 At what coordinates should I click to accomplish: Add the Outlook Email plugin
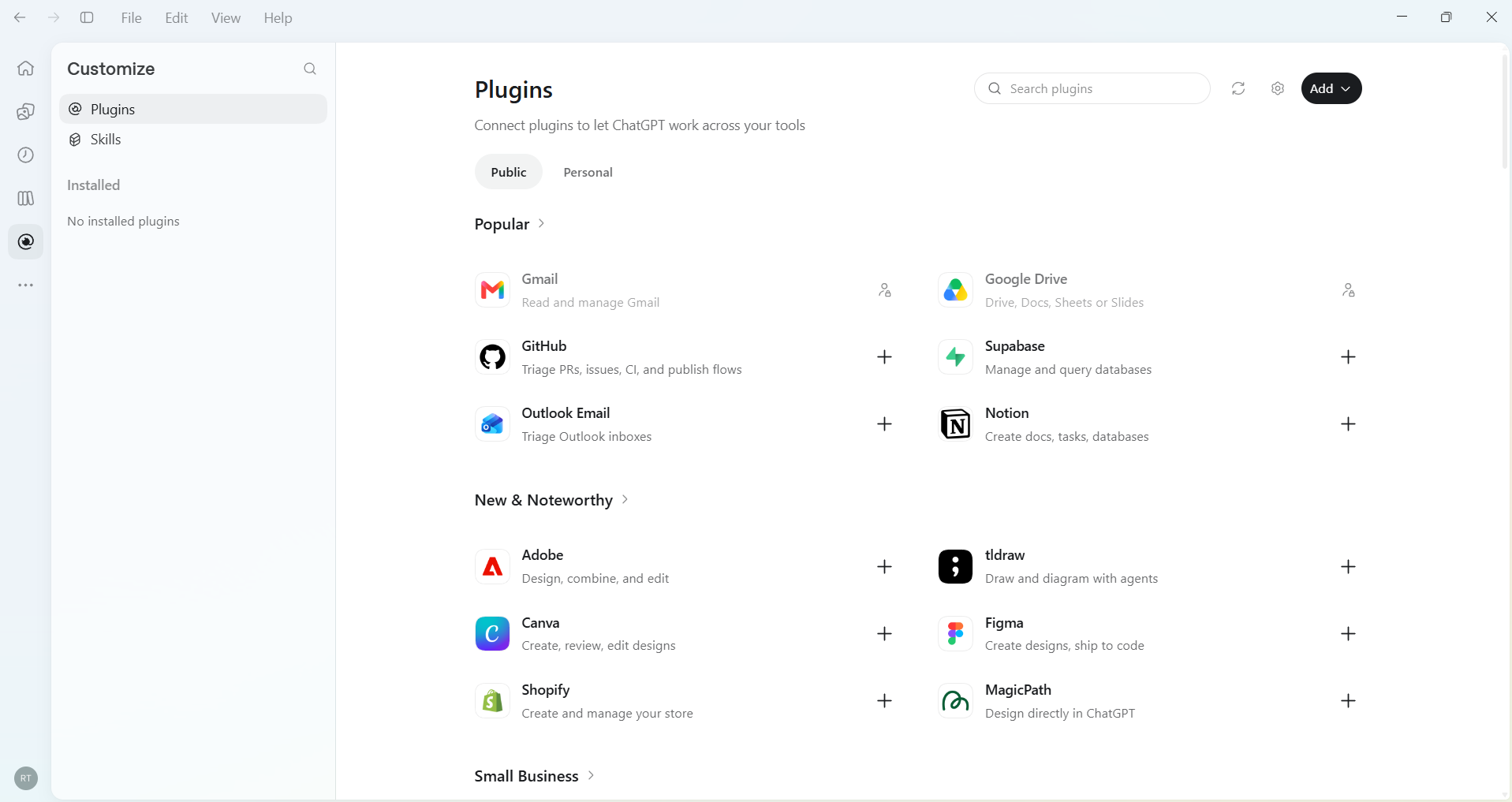885,424
